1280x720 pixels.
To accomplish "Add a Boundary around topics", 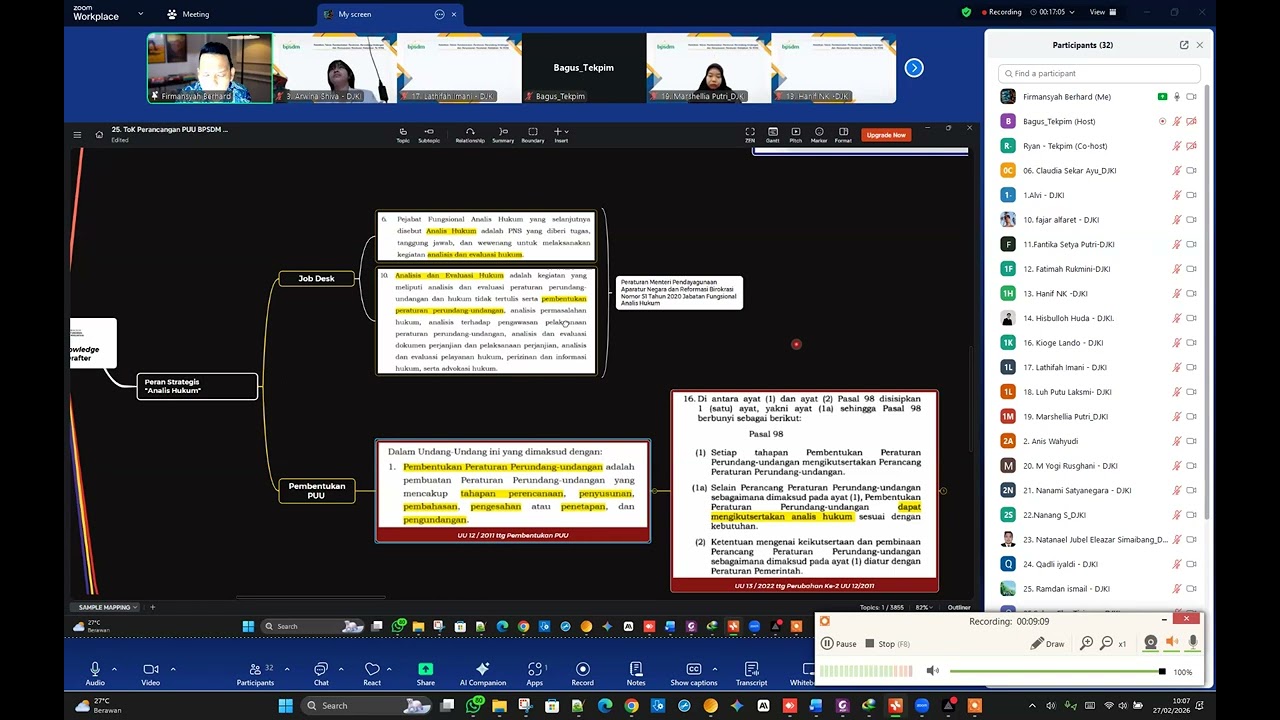I will click(532, 135).
